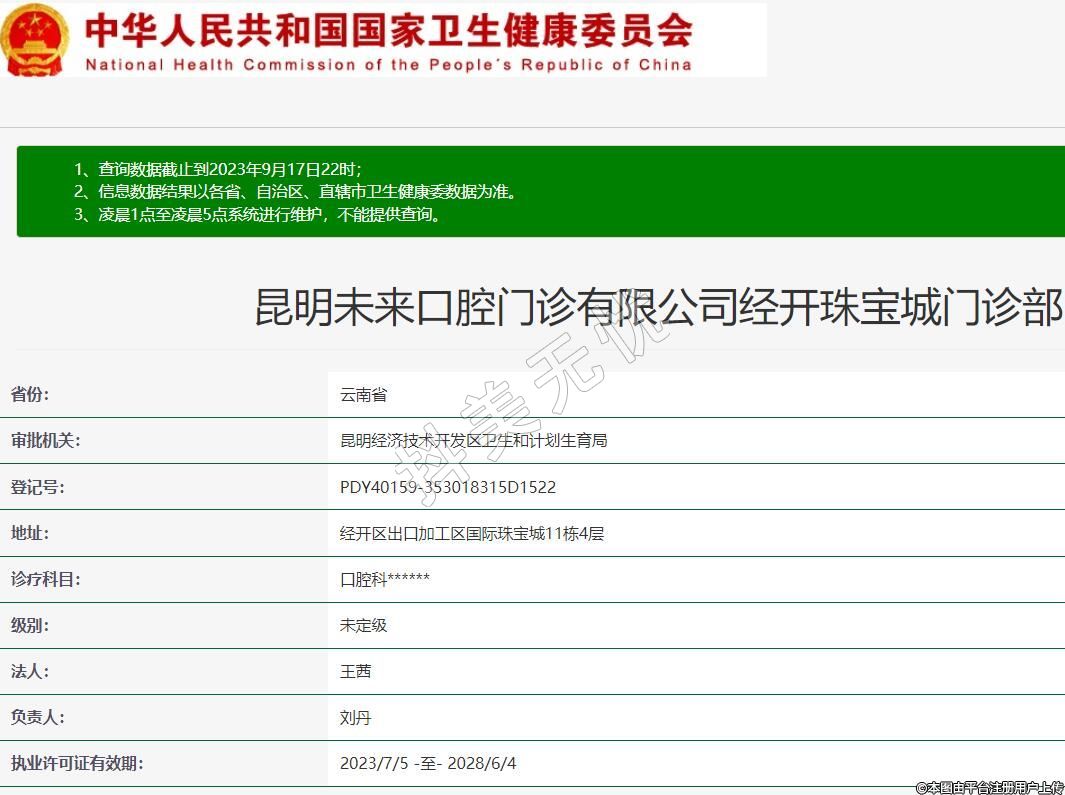The width and height of the screenshot is (1065, 795).
Task: Click the person in charge name 刘丹
Action: [x=355, y=717]
